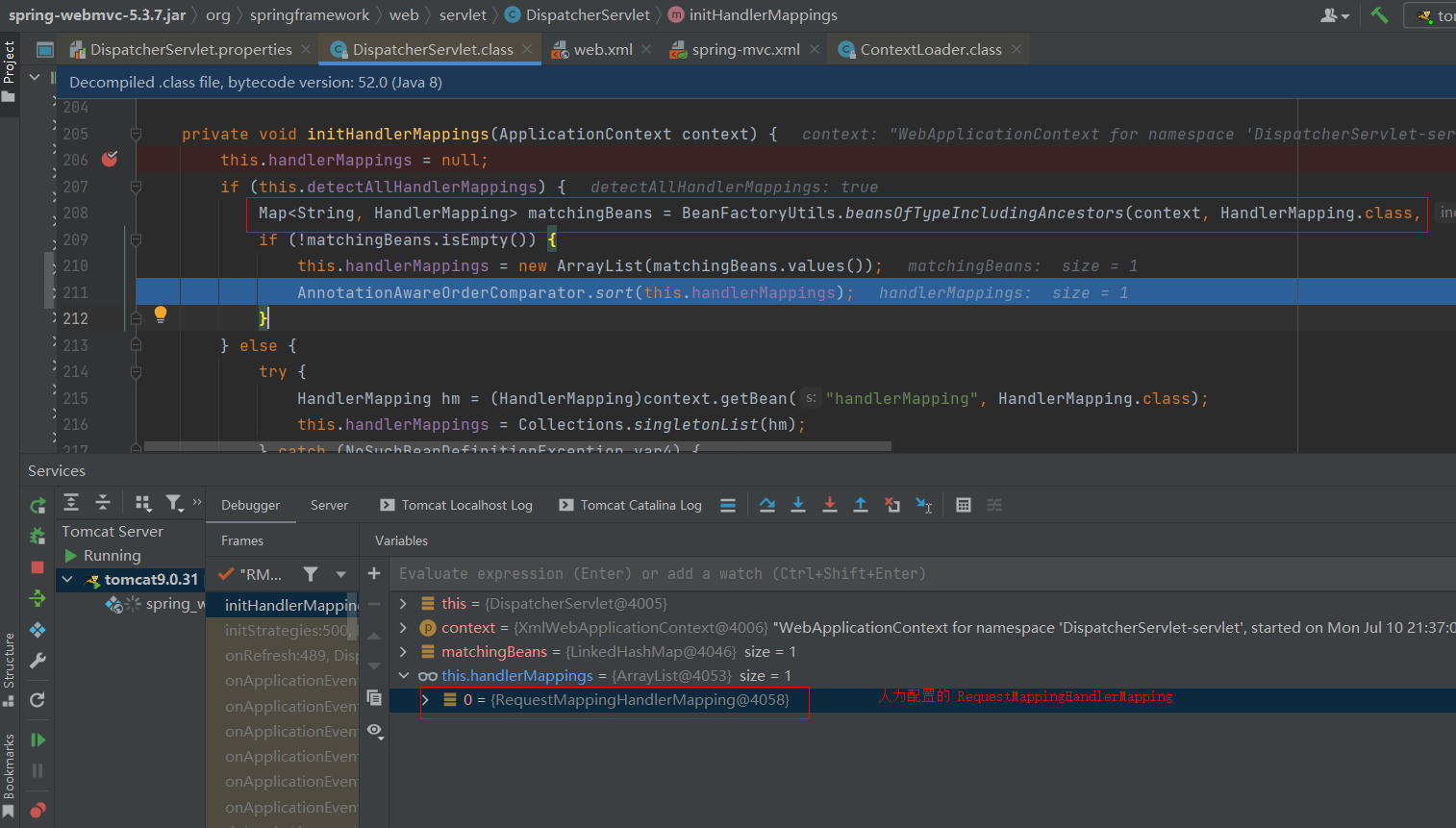
Task: Resume program with green play icon
Action: tap(38, 740)
